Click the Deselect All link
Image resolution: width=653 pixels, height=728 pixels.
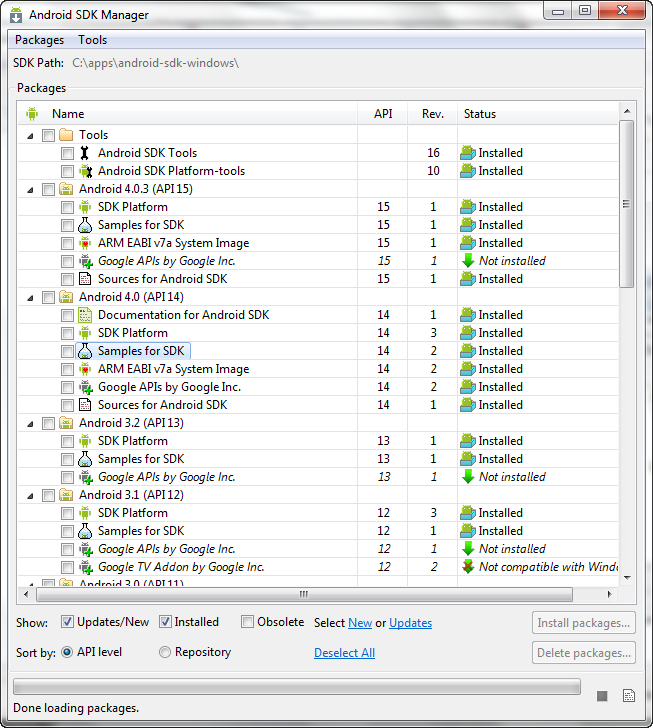344,653
